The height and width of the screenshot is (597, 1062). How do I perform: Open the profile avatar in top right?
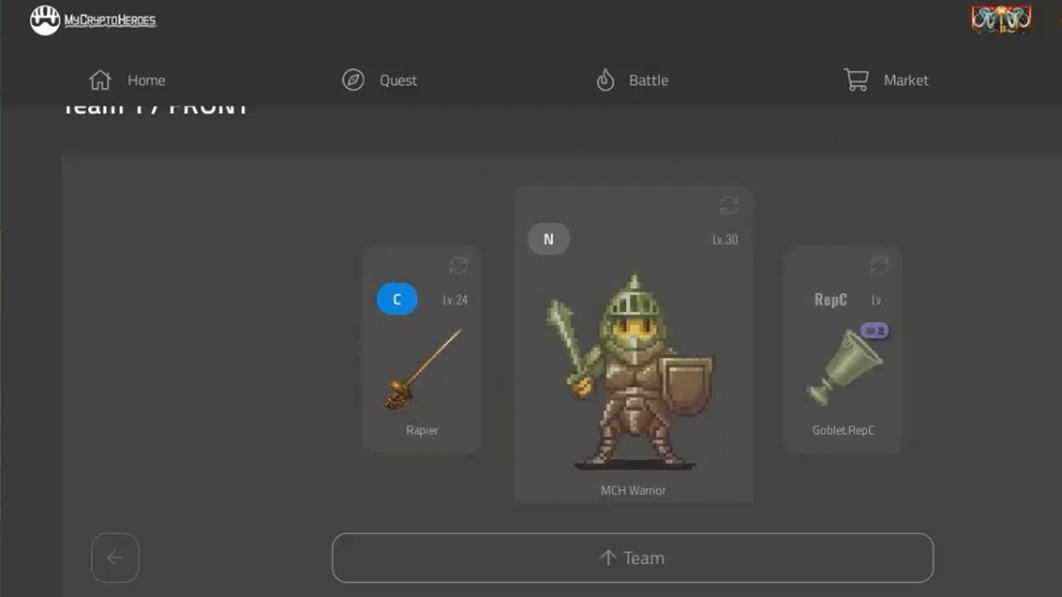click(x=1000, y=20)
